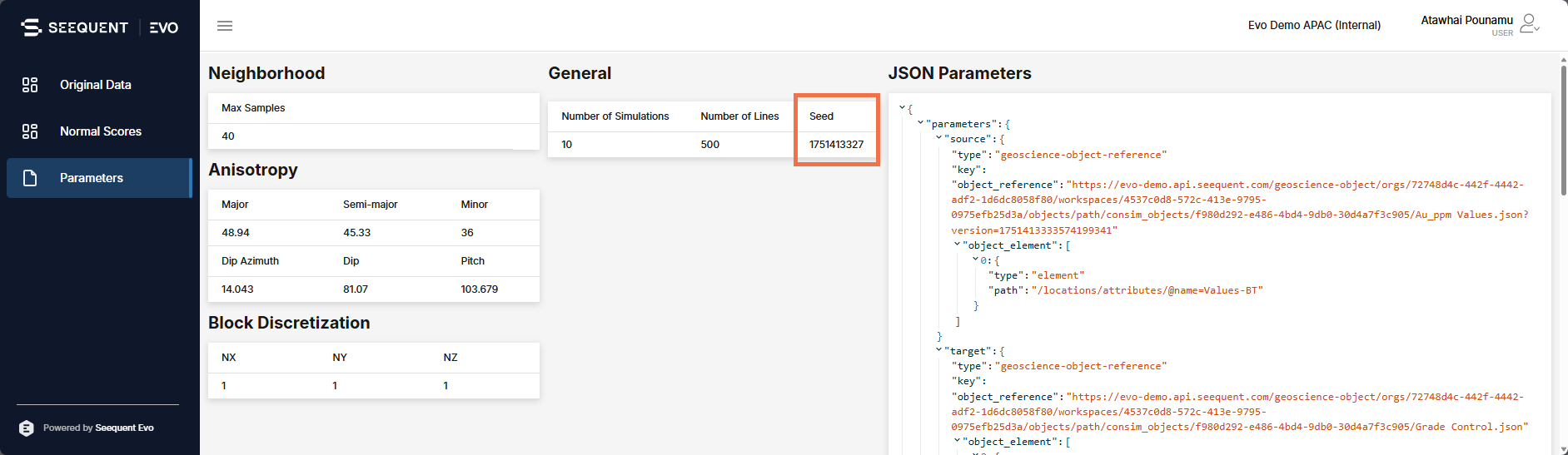Click the hamburger menu icon
1568x455 pixels.
[x=225, y=26]
